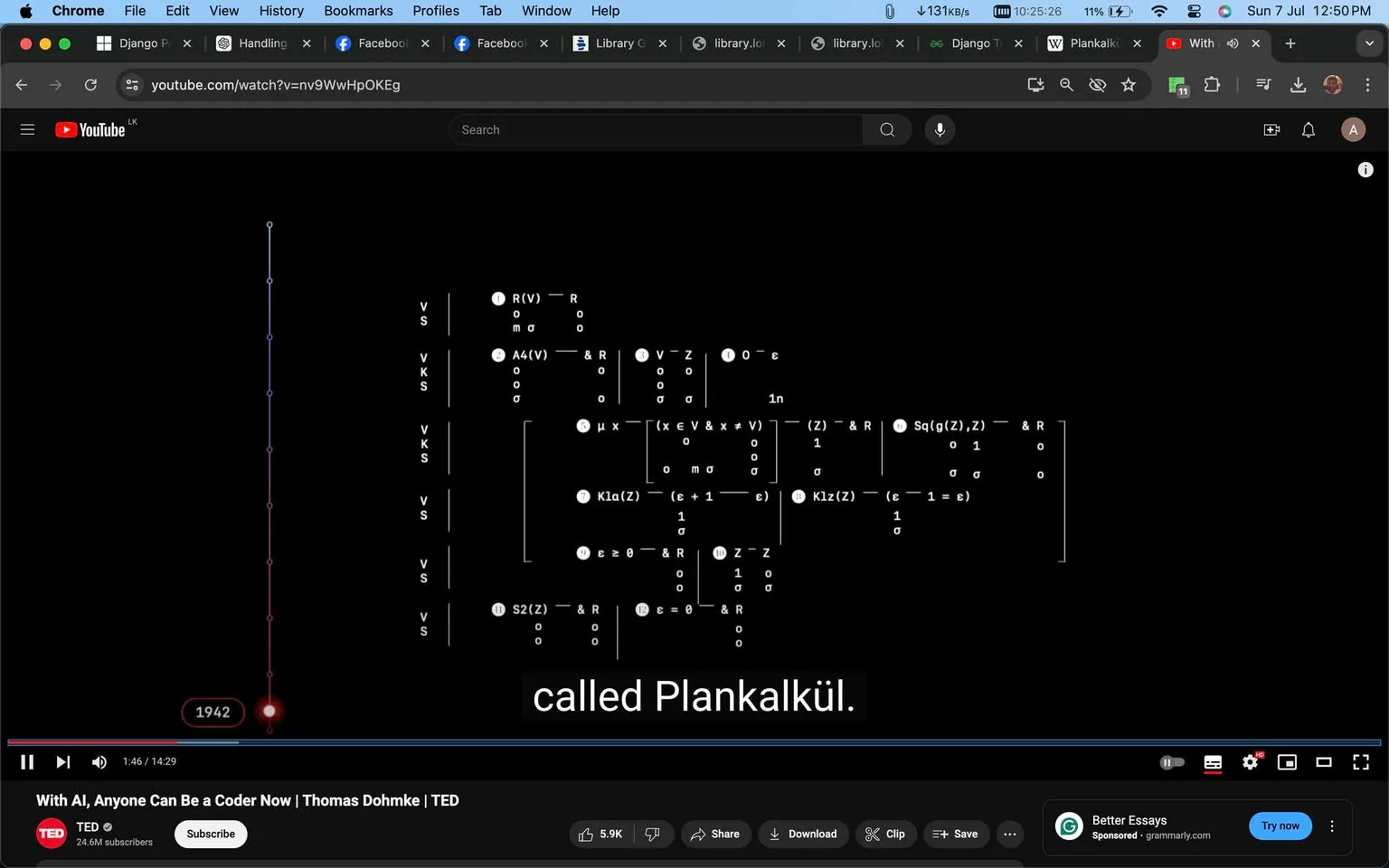1389x868 pixels.
Task: Click the address bar URL
Action: tap(276, 85)
